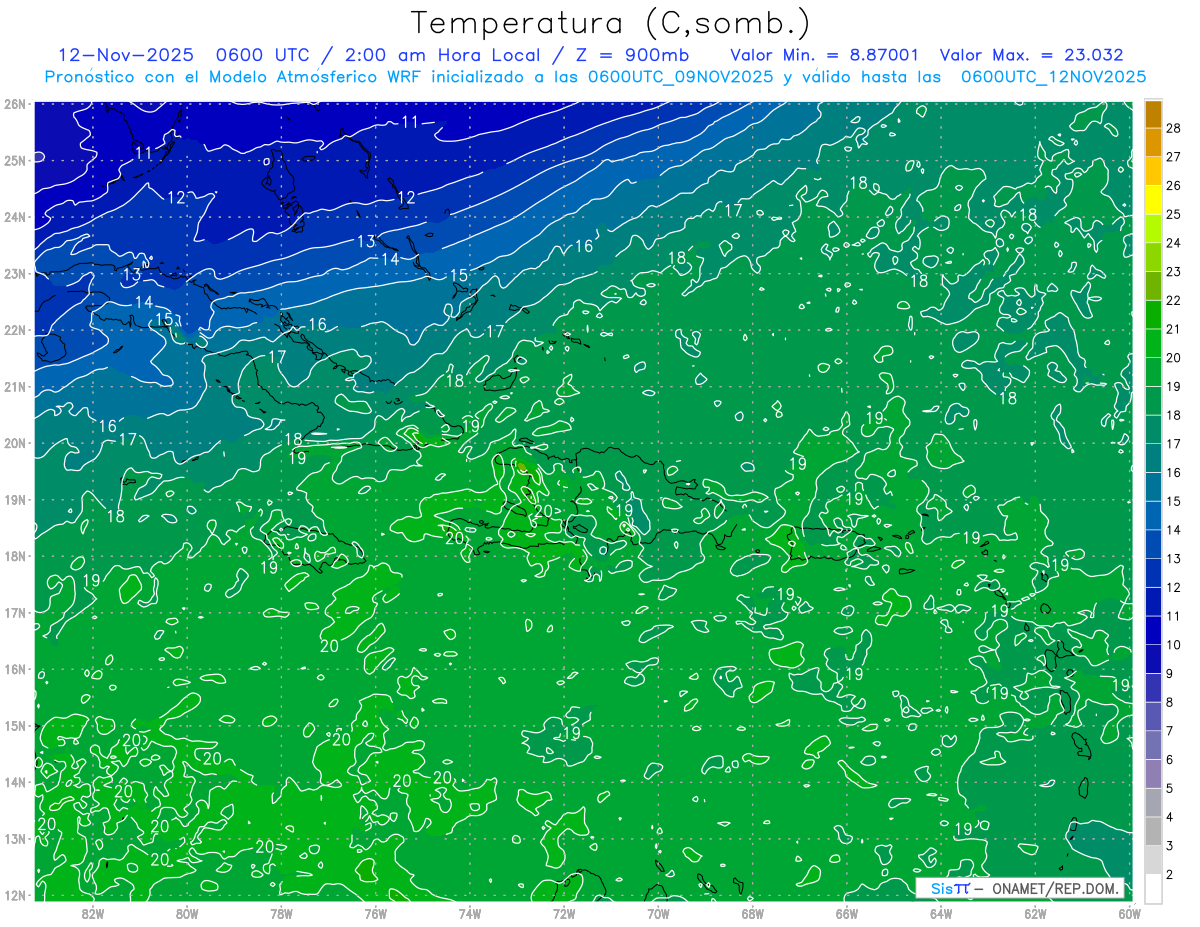Click longitude axis label "70W"

point(658,913)
